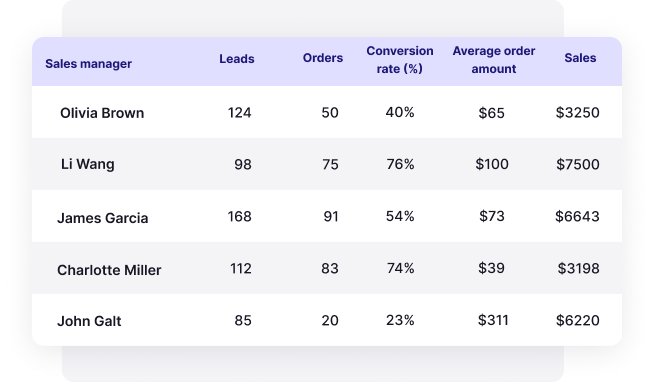Click the Sales column header
The width and height of the screenshot is (654, 384).
[x=580, y=58]
